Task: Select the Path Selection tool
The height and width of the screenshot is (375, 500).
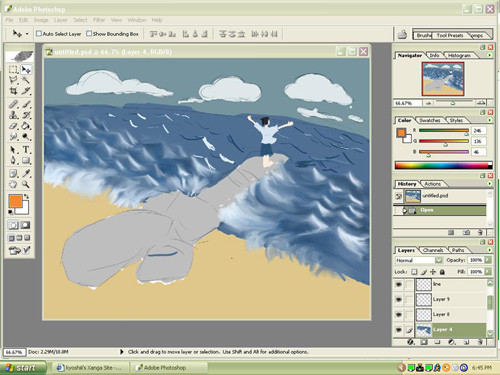Action: [x=13, y=150]
